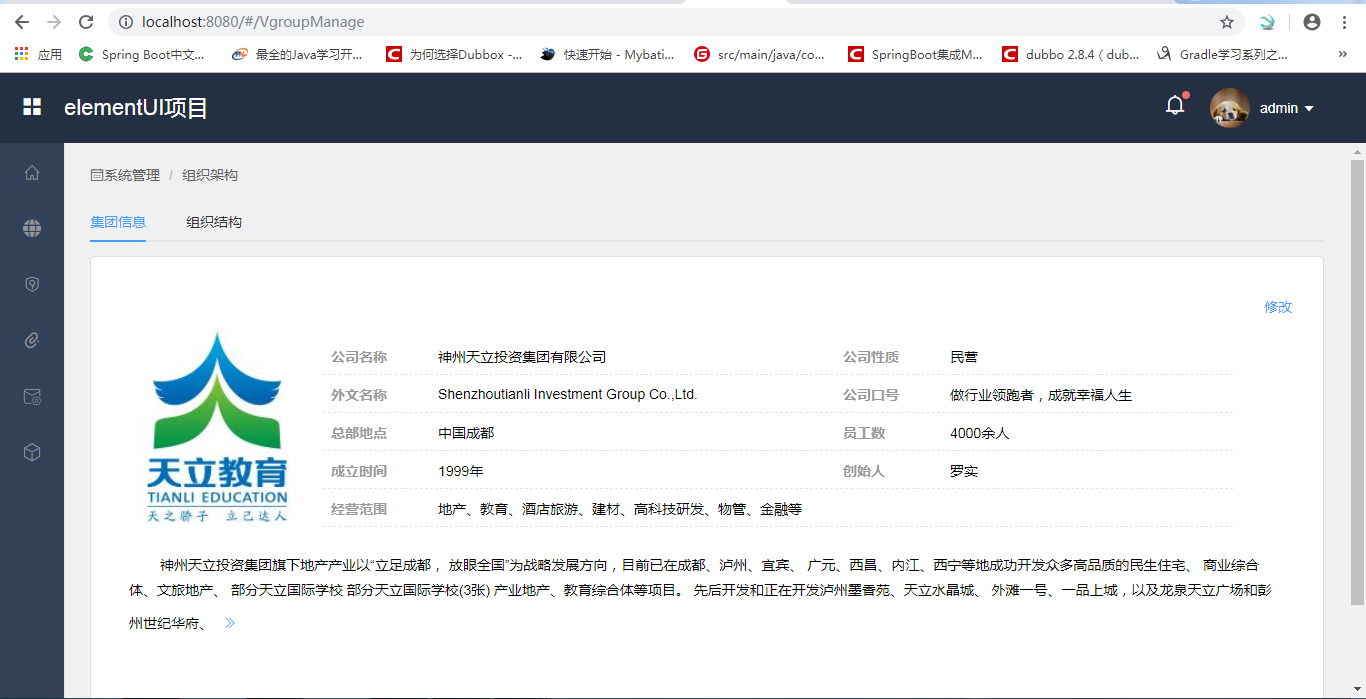Switch to the 组织结构 tab
This screenshot has height=699, width=1366.
click(214, 222)
